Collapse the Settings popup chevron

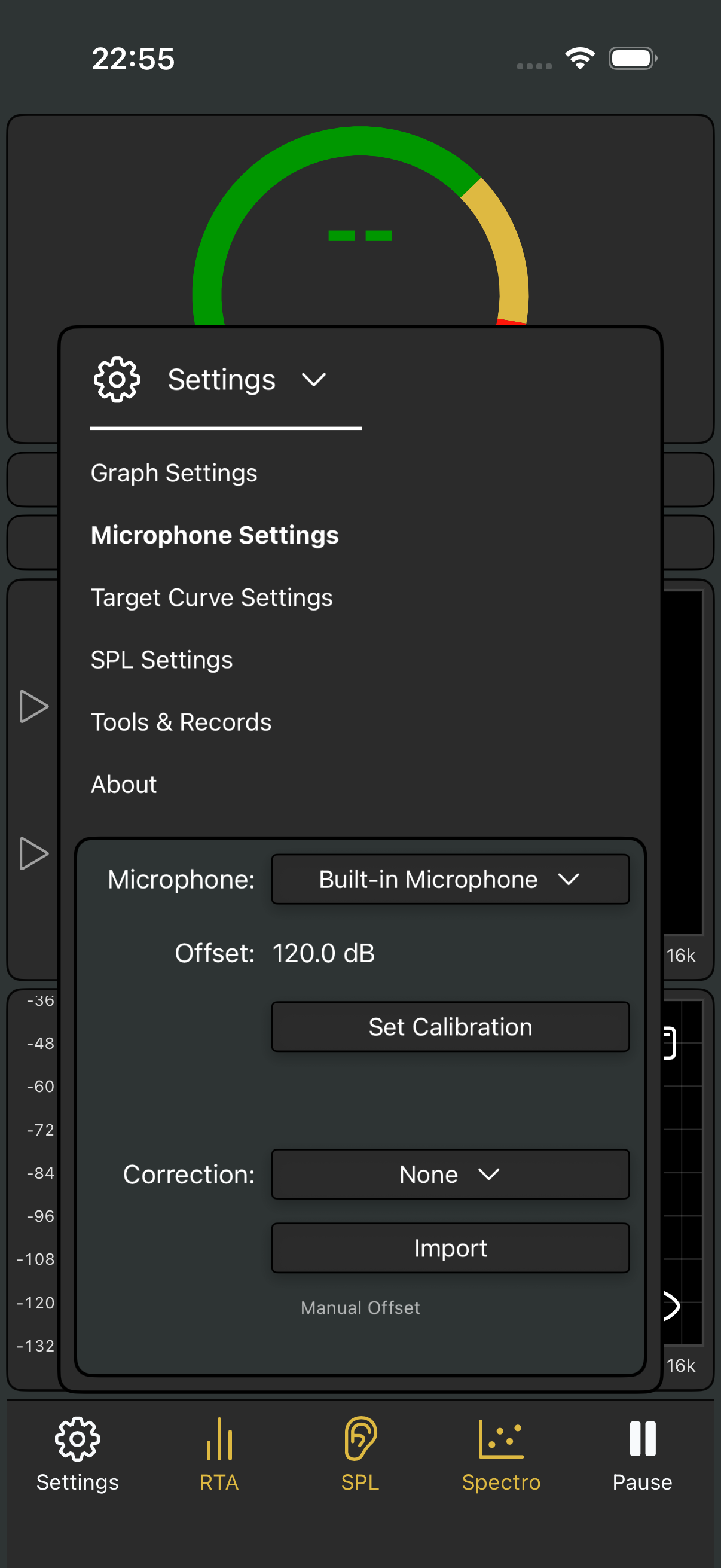coord(314,380)
